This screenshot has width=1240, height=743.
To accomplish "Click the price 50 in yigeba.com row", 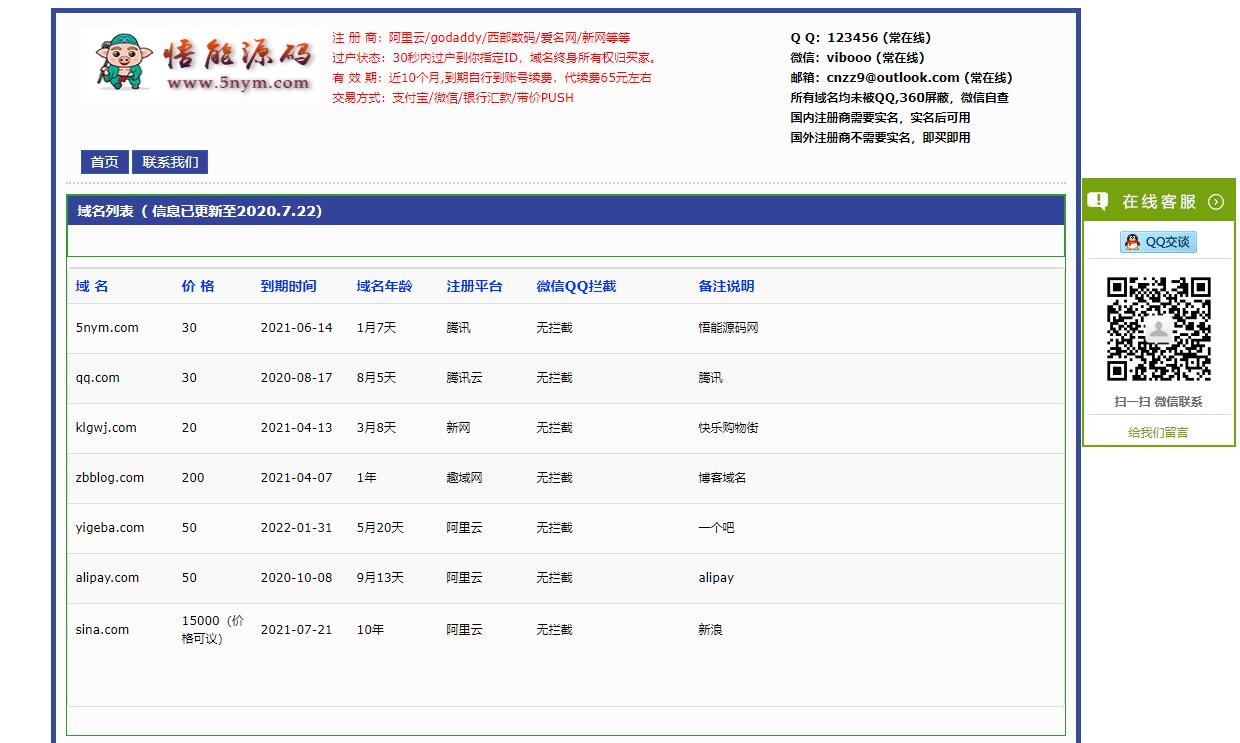I will (189, 528).
